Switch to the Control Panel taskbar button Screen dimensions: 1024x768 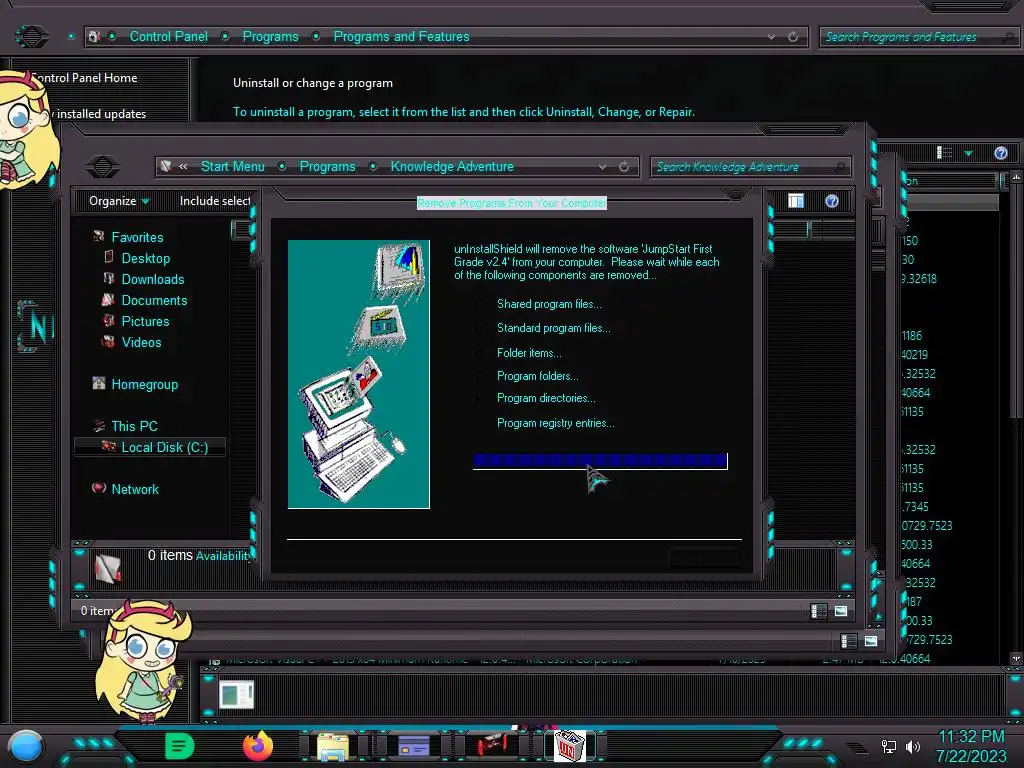click(x=413, y=746)
